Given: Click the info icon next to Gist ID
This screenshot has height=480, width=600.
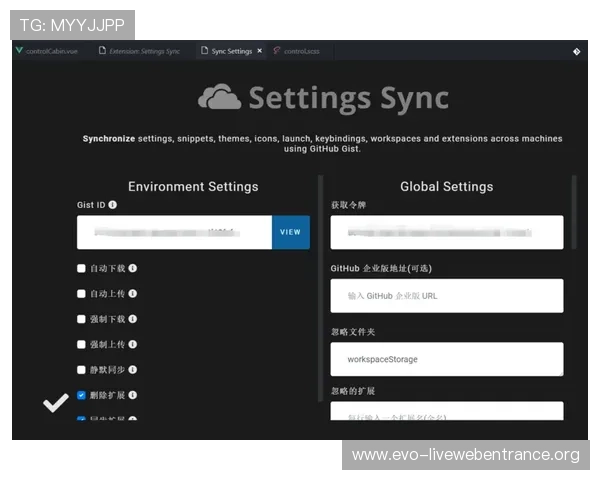Looking at the screenshot, I should (x=113, y=205).
